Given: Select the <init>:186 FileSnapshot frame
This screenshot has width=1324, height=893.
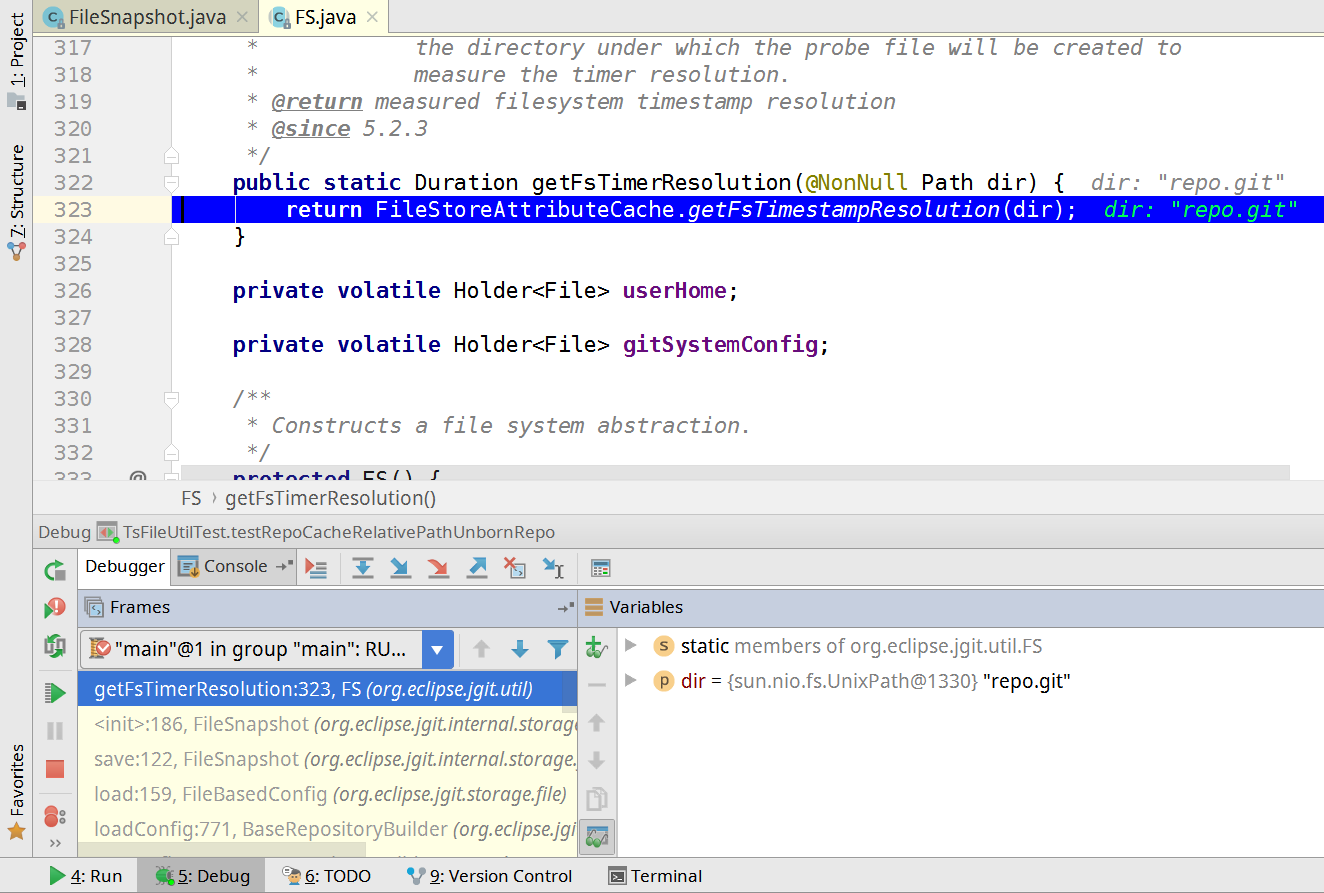Looking at the screenshot, I should (327, 724).
